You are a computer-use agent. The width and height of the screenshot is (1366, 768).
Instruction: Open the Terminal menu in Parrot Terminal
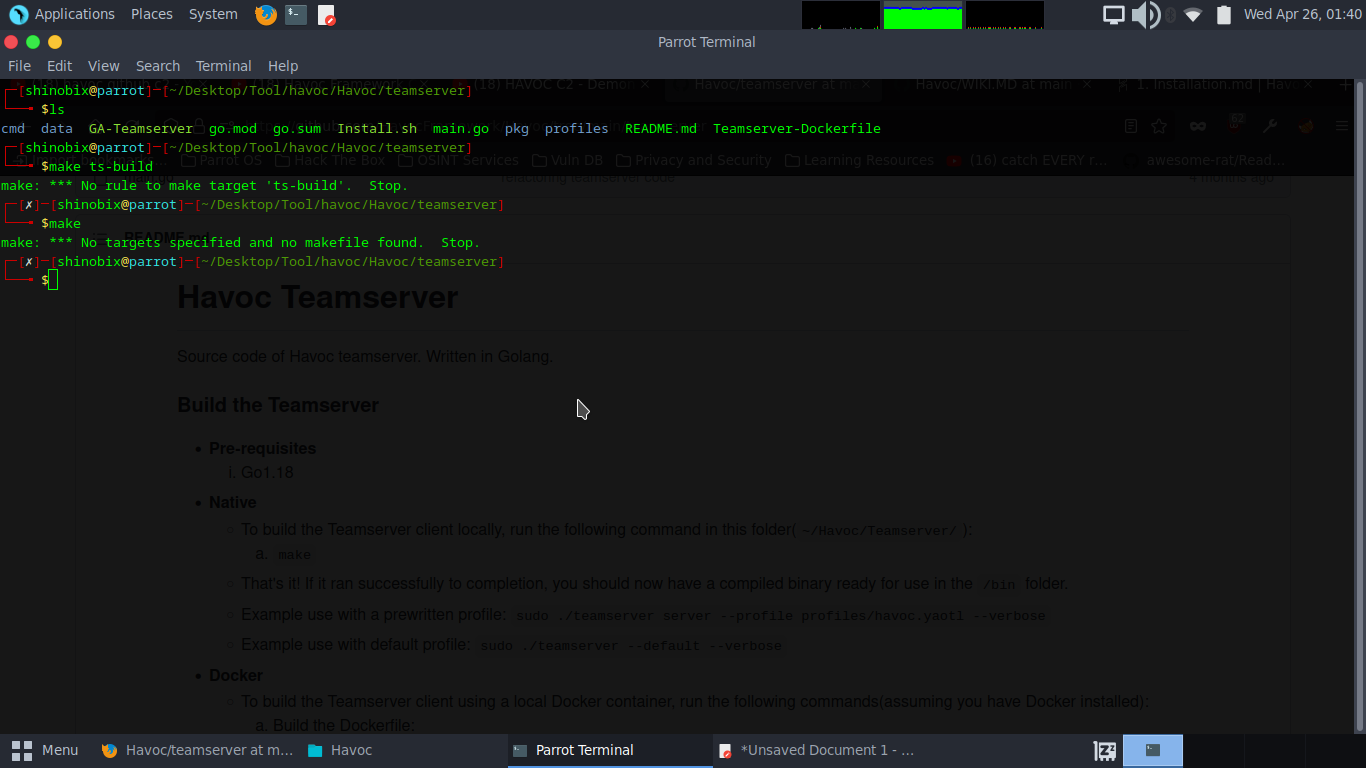tap(223, 65)
